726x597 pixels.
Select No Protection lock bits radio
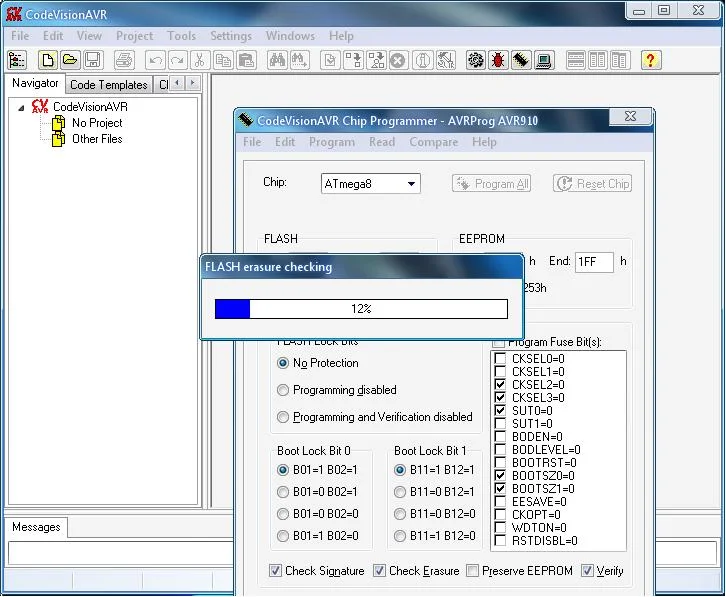coord(282,363)
